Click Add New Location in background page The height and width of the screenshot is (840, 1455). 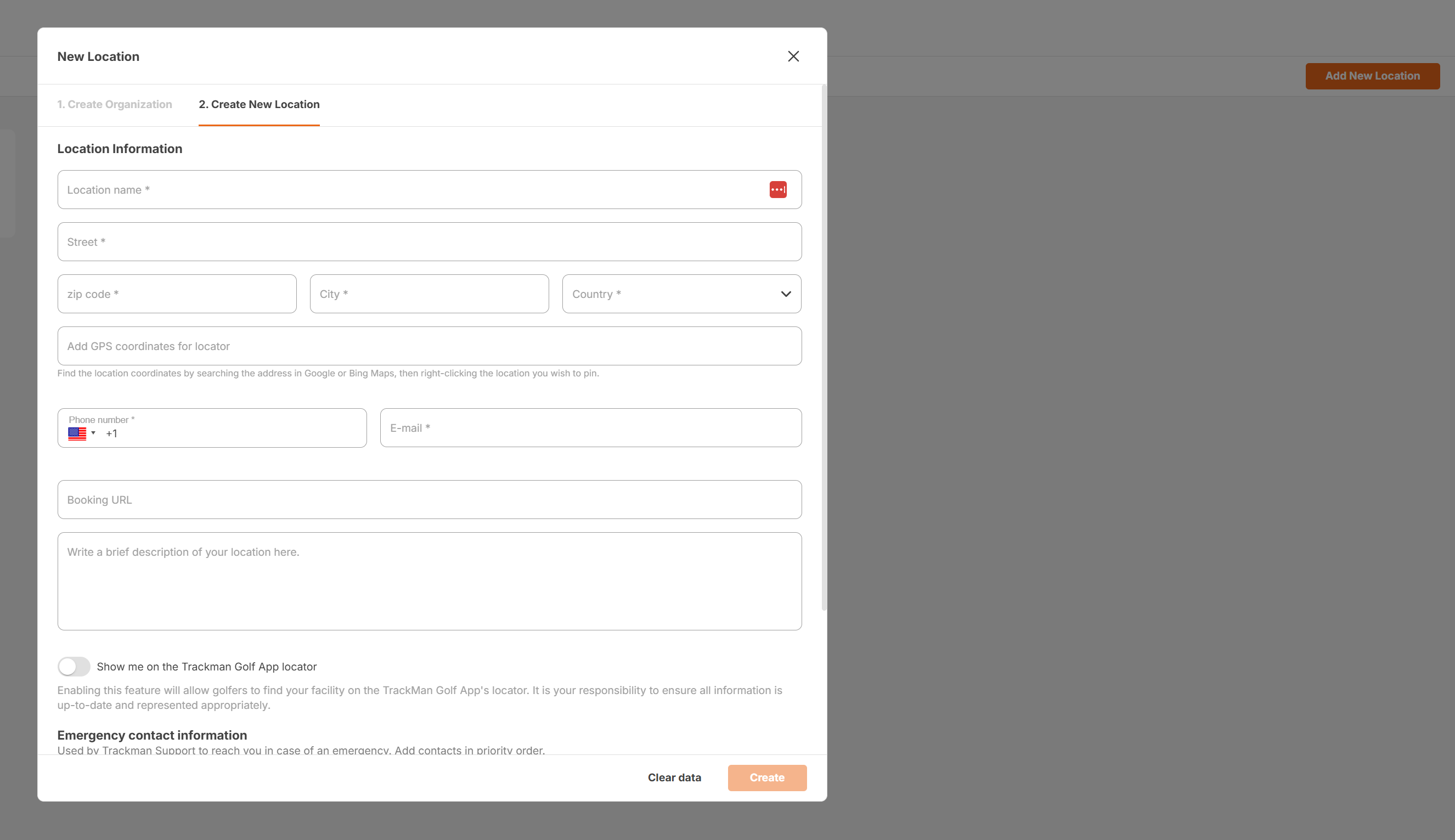tap(1373, 76)
